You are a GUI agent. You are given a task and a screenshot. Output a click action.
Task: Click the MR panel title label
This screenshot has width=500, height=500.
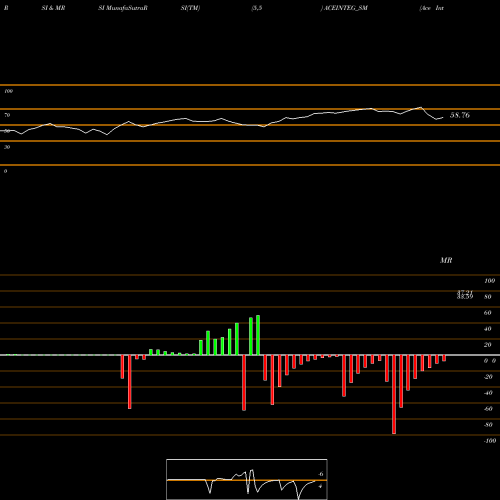pos(446,260)
